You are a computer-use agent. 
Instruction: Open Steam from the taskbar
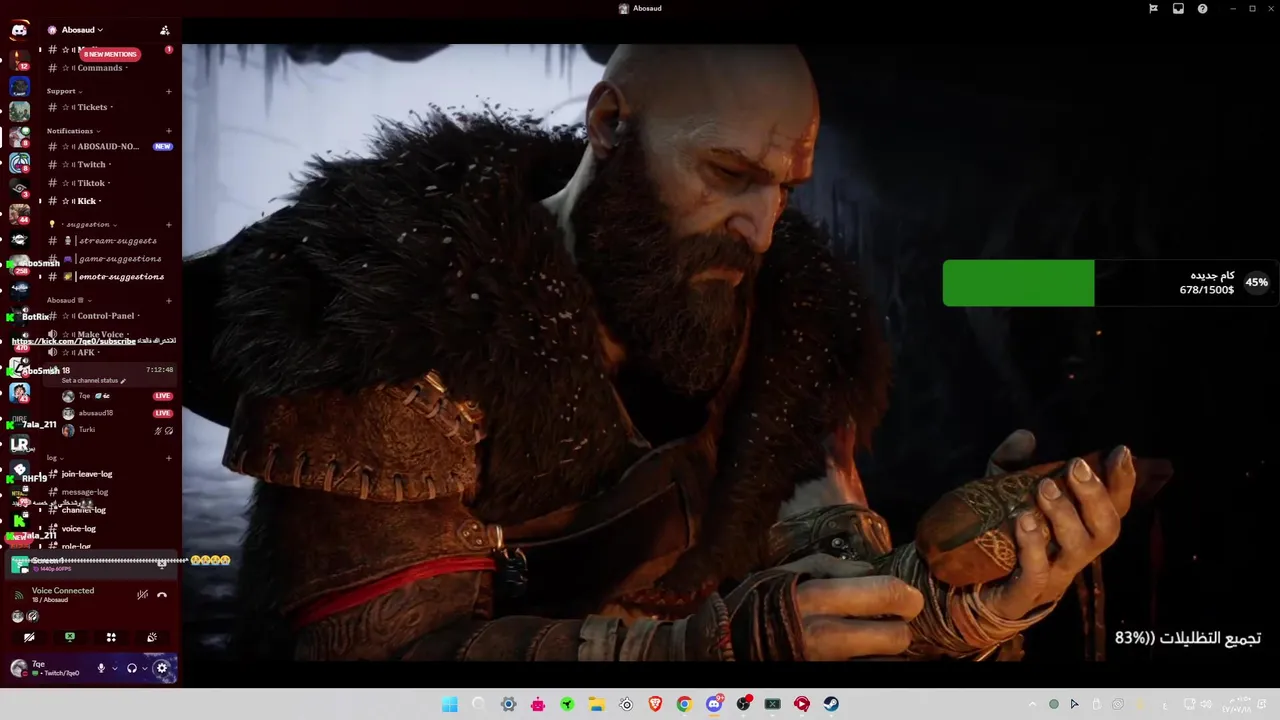pos(831,704)
